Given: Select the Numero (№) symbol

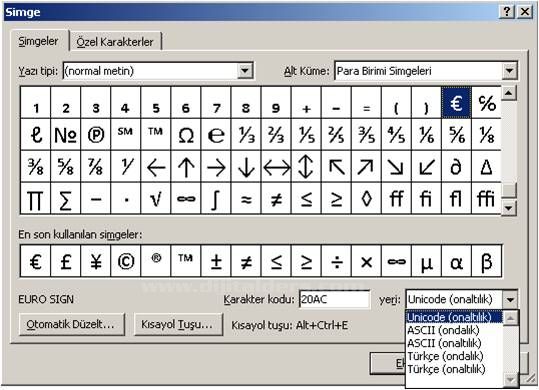Looking at the screenshot, I should 66,135.
